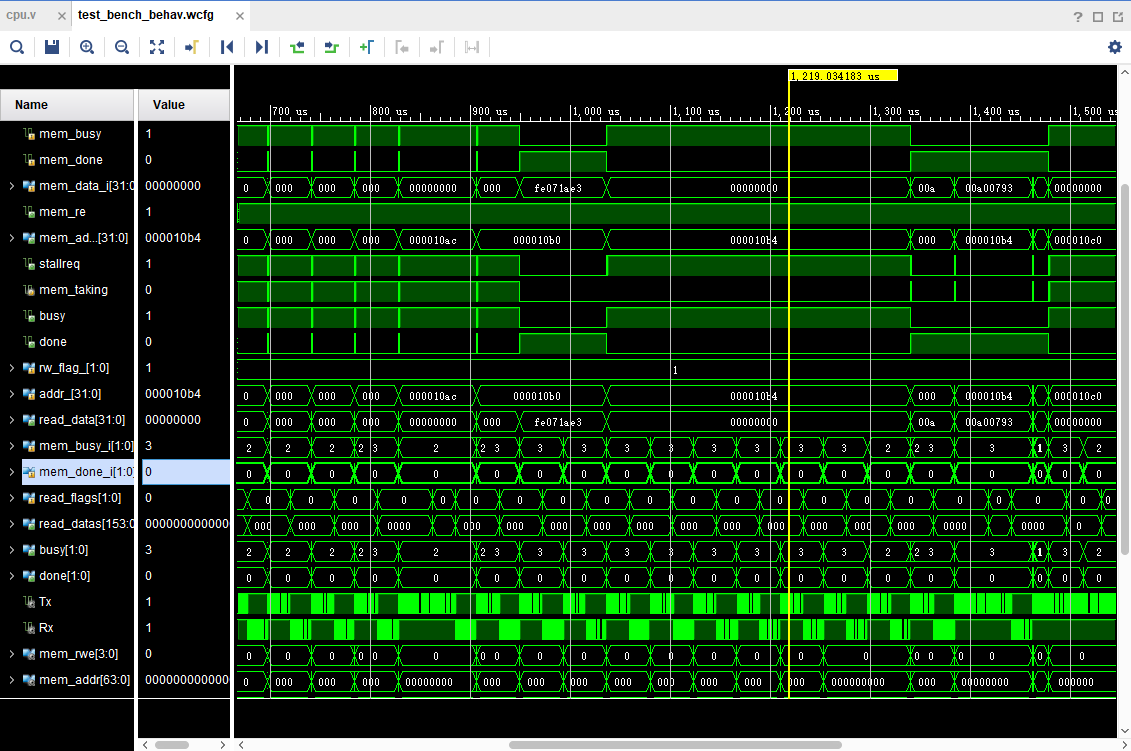Click the waveform horizontal scrollbar thumb
The image size is (1131, 751).
[675, 745]
